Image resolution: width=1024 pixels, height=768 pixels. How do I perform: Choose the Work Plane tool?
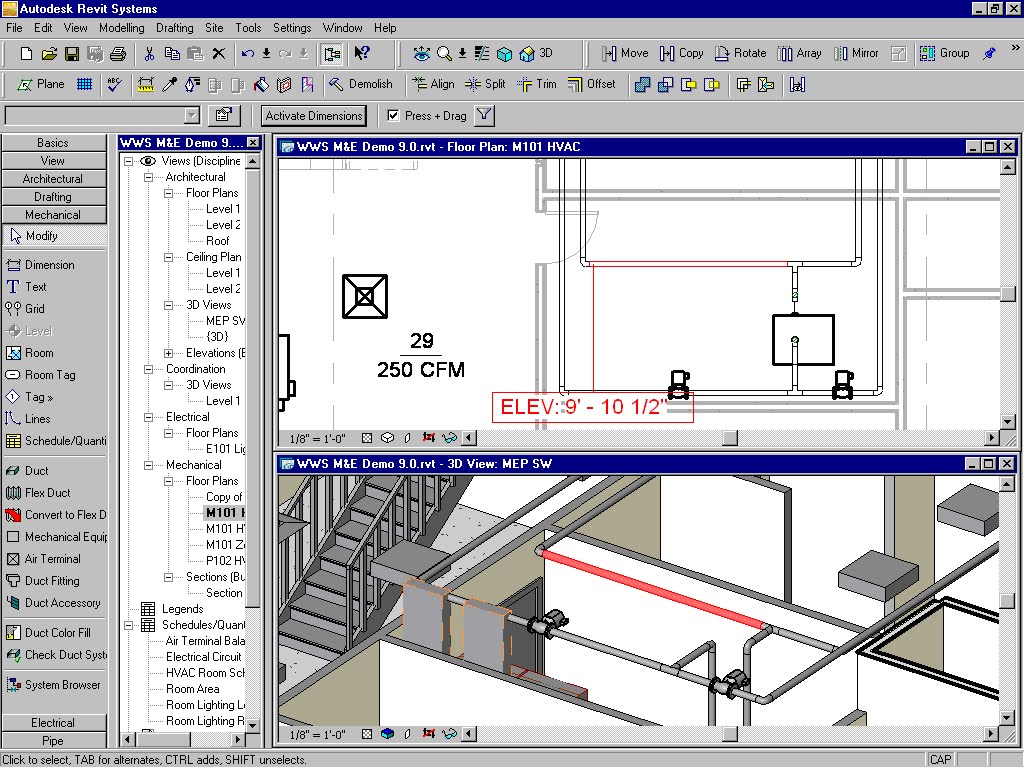point(40,84)
